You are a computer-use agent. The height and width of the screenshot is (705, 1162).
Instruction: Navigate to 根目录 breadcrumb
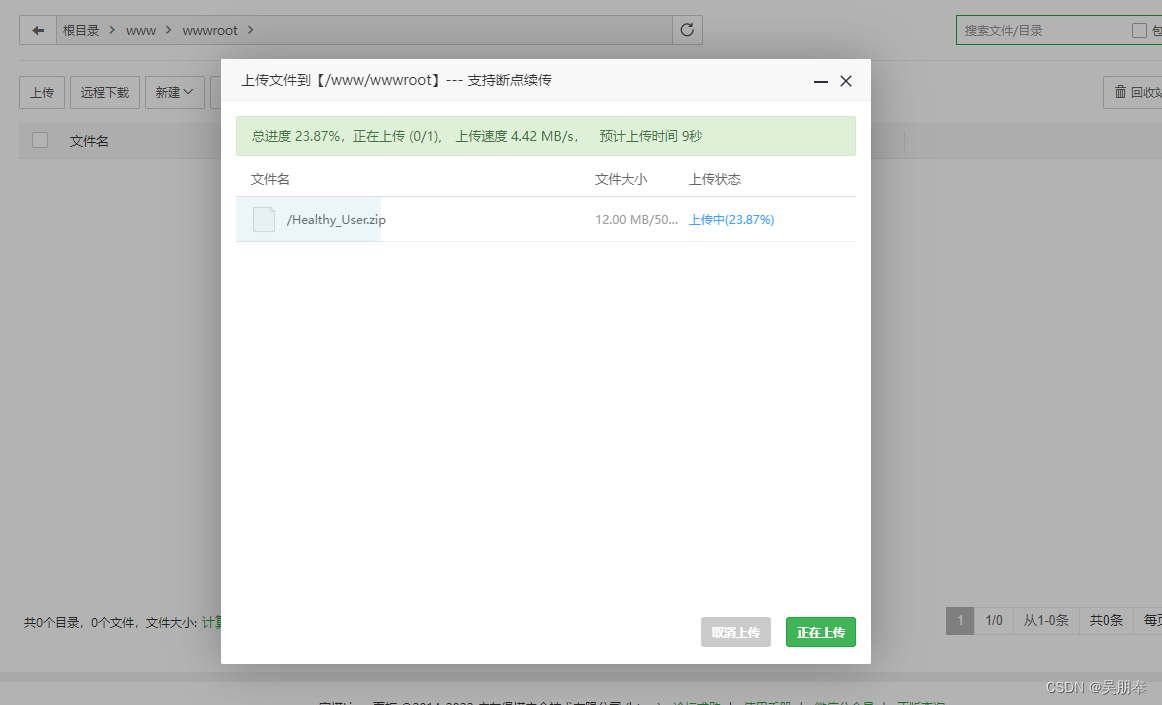pos(81,30)
